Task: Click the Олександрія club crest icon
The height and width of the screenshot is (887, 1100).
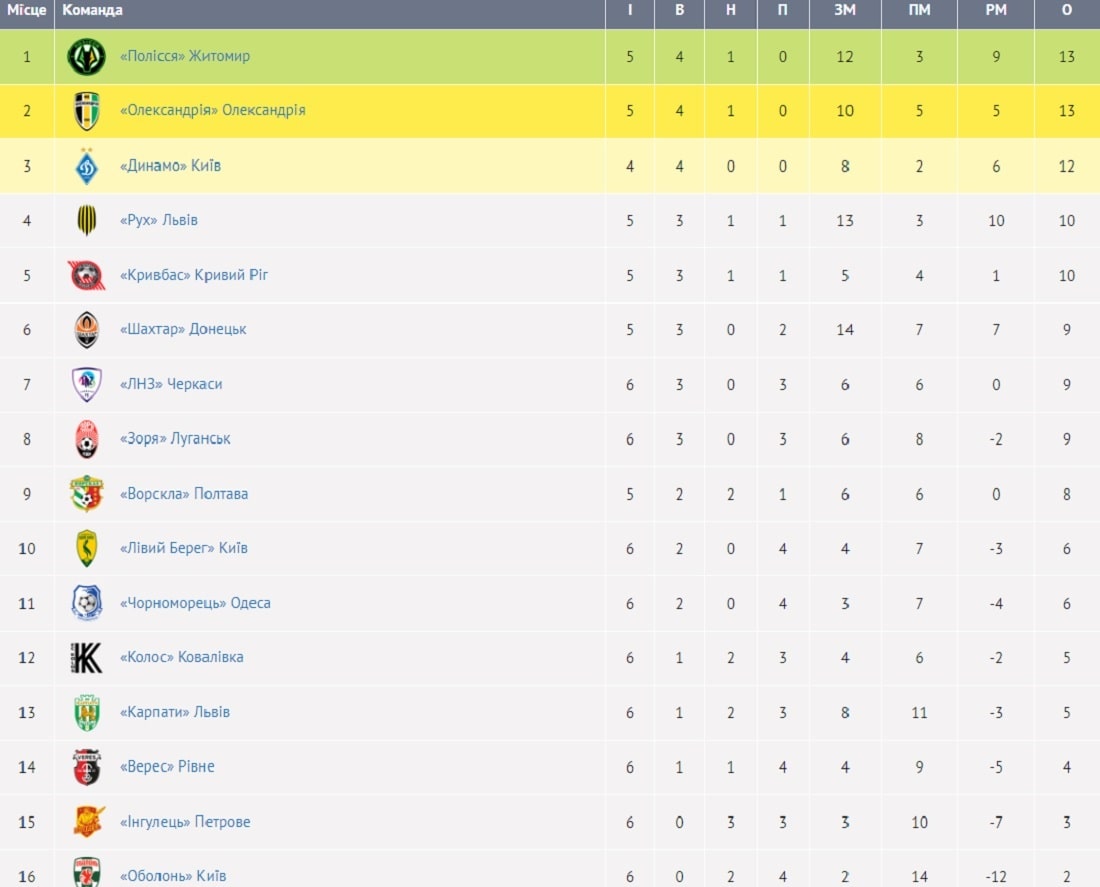Action: point(86,111)
